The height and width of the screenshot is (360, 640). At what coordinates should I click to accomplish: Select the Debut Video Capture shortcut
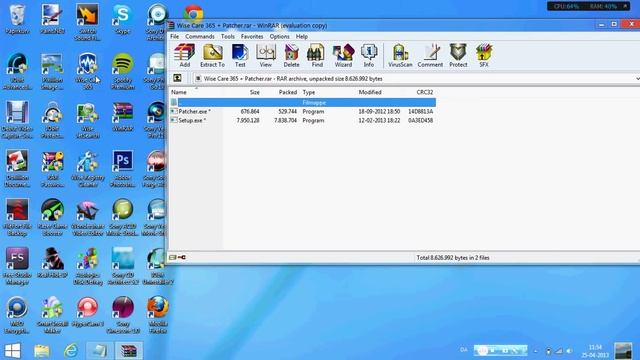pyautogui.click(x=17, y=120)
